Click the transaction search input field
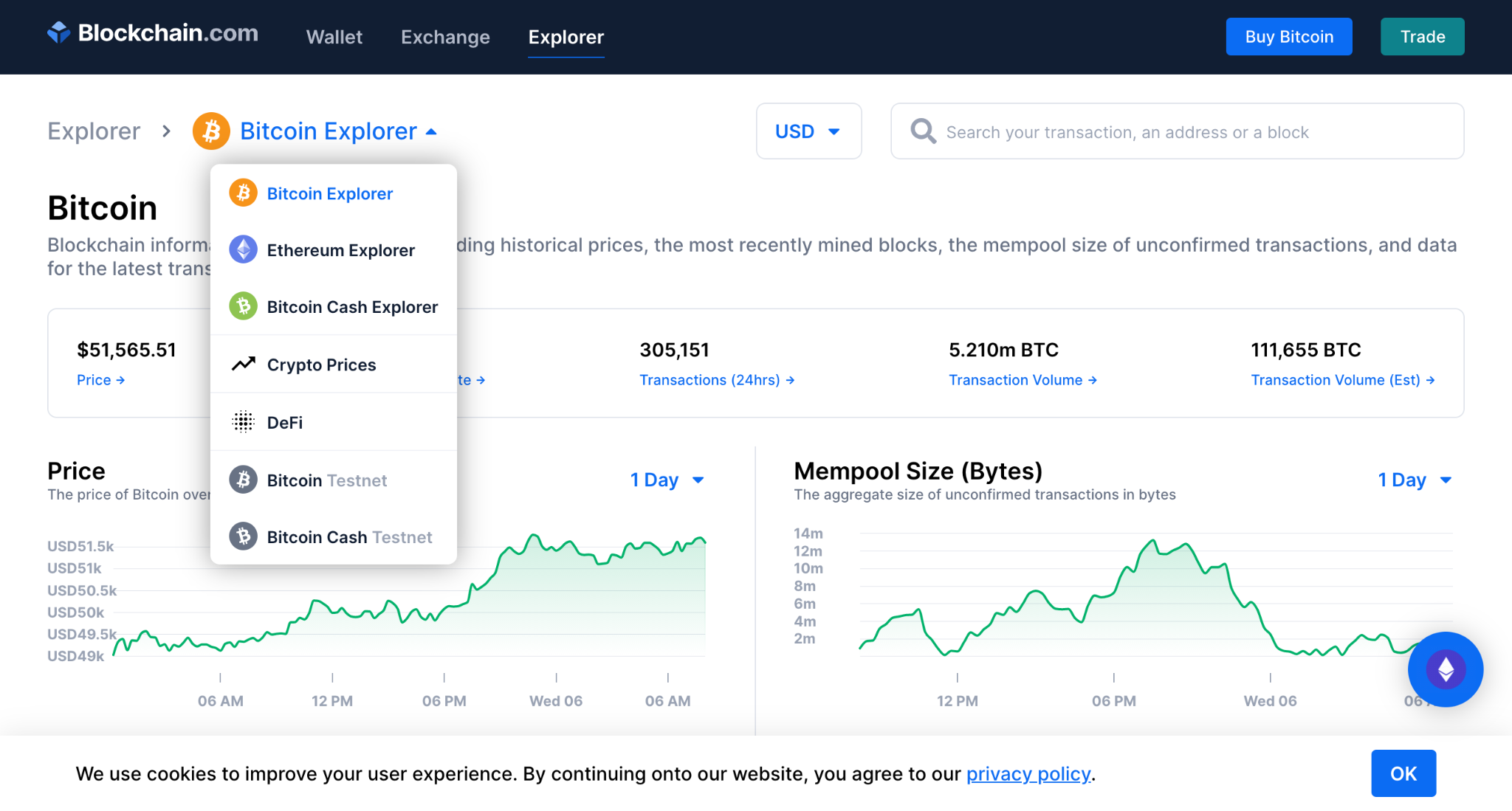The height and width of the screenshot is (811, 1512). (1196, 132)
